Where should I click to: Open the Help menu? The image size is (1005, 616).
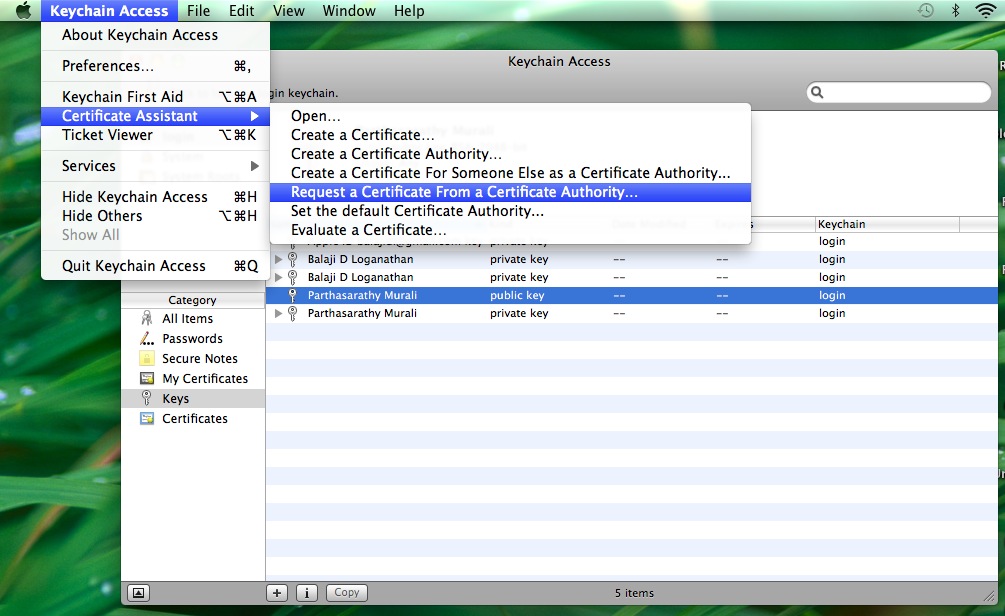click(409, 11)
